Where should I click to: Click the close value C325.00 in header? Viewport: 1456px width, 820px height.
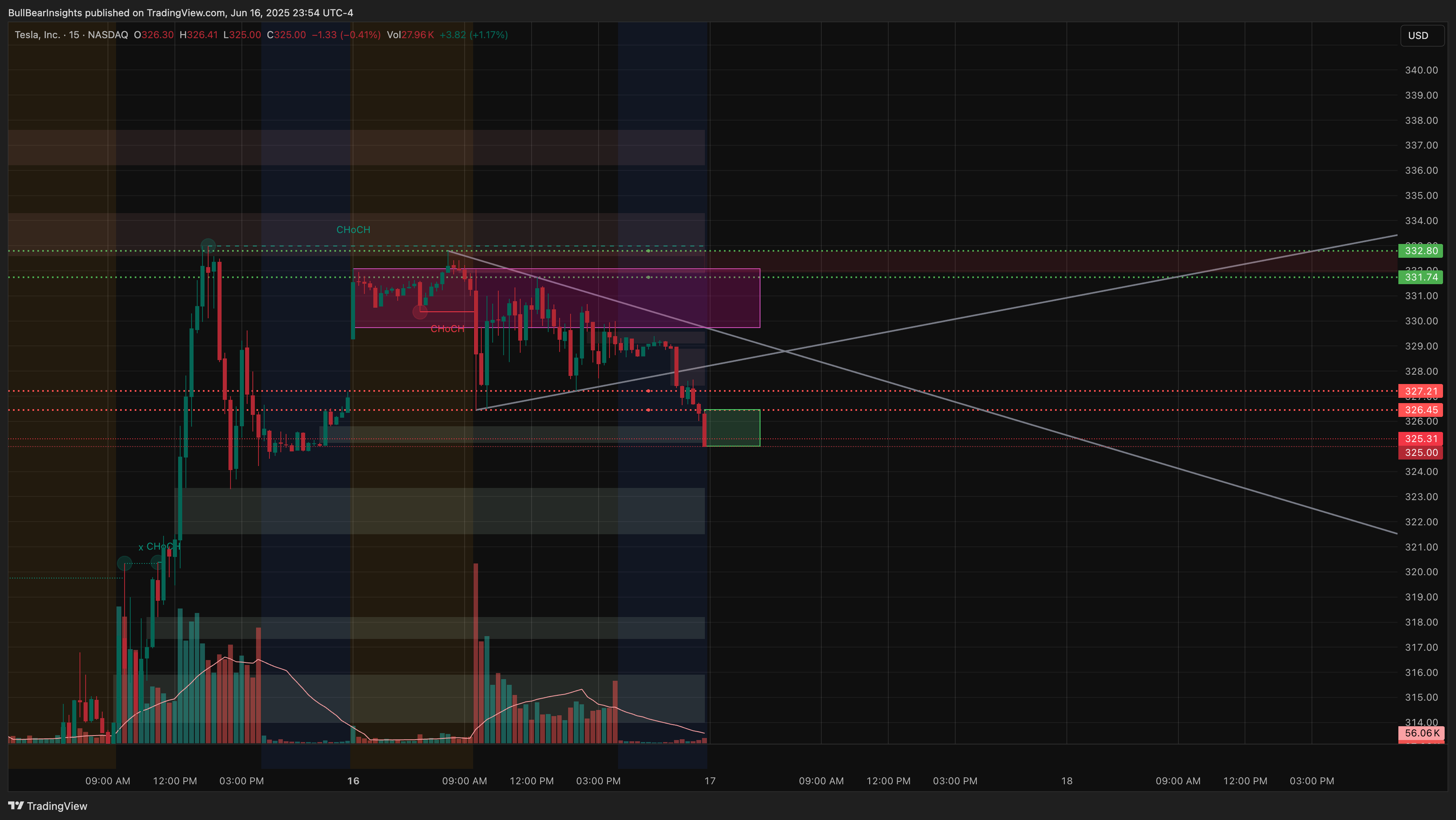(x=286, y=35)
